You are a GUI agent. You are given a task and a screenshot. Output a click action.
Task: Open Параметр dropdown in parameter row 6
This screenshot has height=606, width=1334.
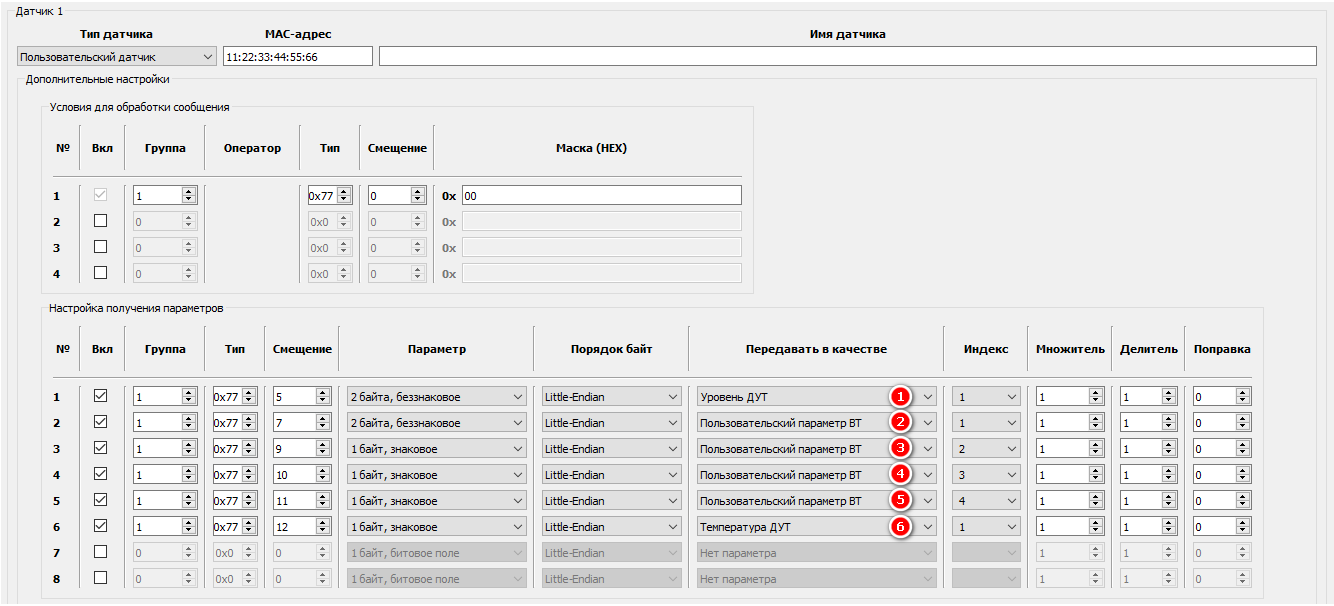pyautogui.click(x=436, y=527)
